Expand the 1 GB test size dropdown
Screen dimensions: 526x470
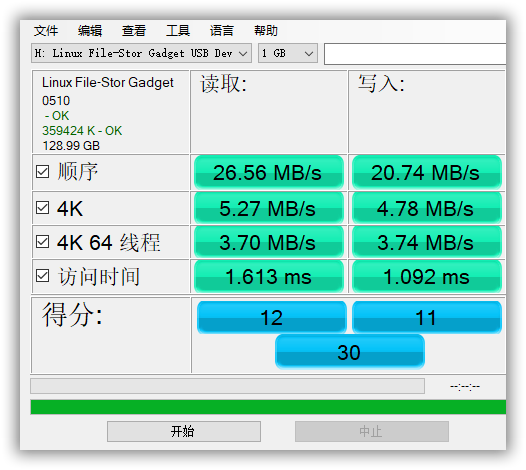(x=288, y=53)
